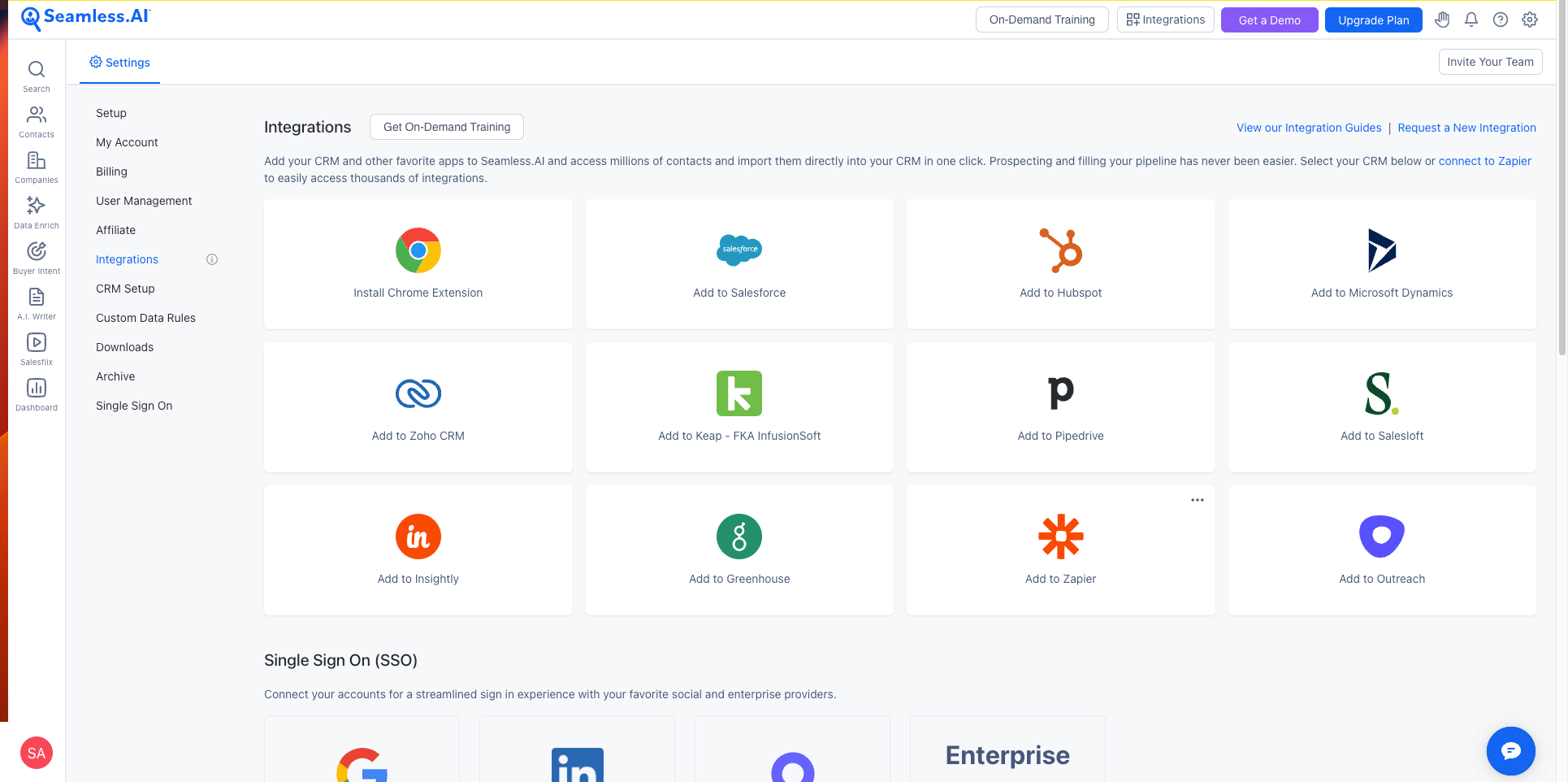Switch to the Billing settings section

point(111,172)
